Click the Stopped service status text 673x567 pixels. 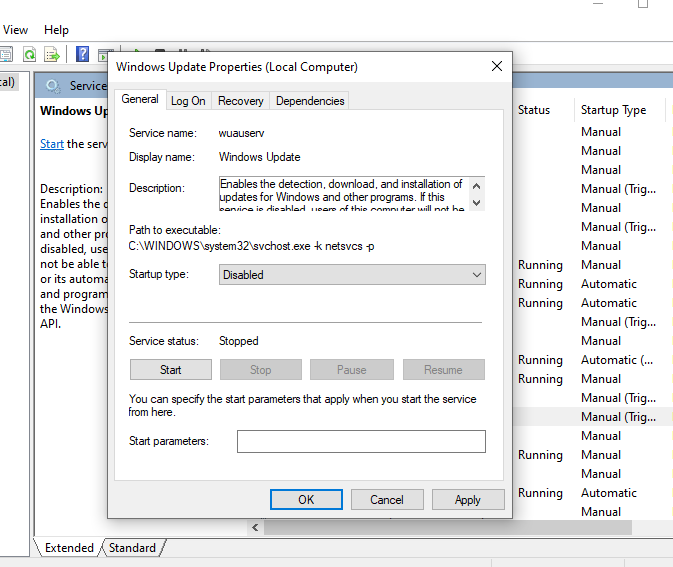[x=239, y=341]
